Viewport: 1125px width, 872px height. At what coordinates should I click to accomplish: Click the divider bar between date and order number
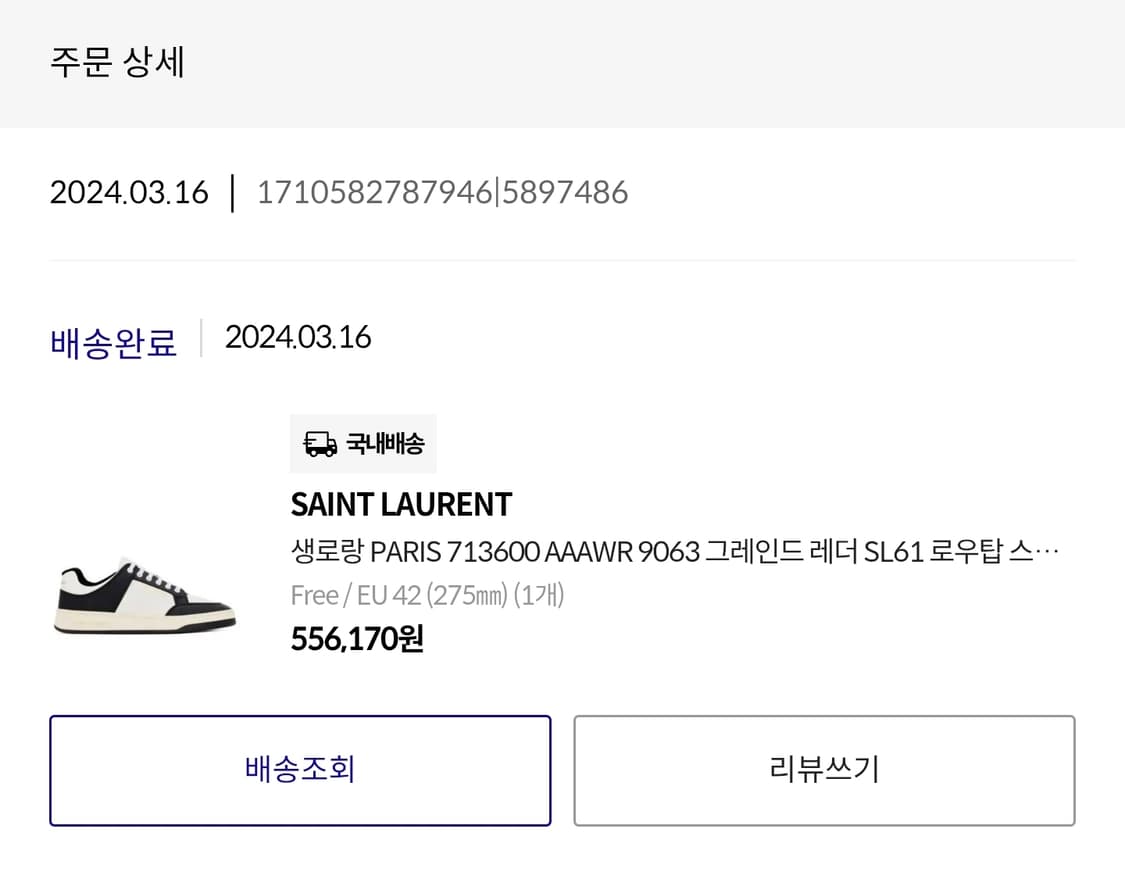point(231,192)
